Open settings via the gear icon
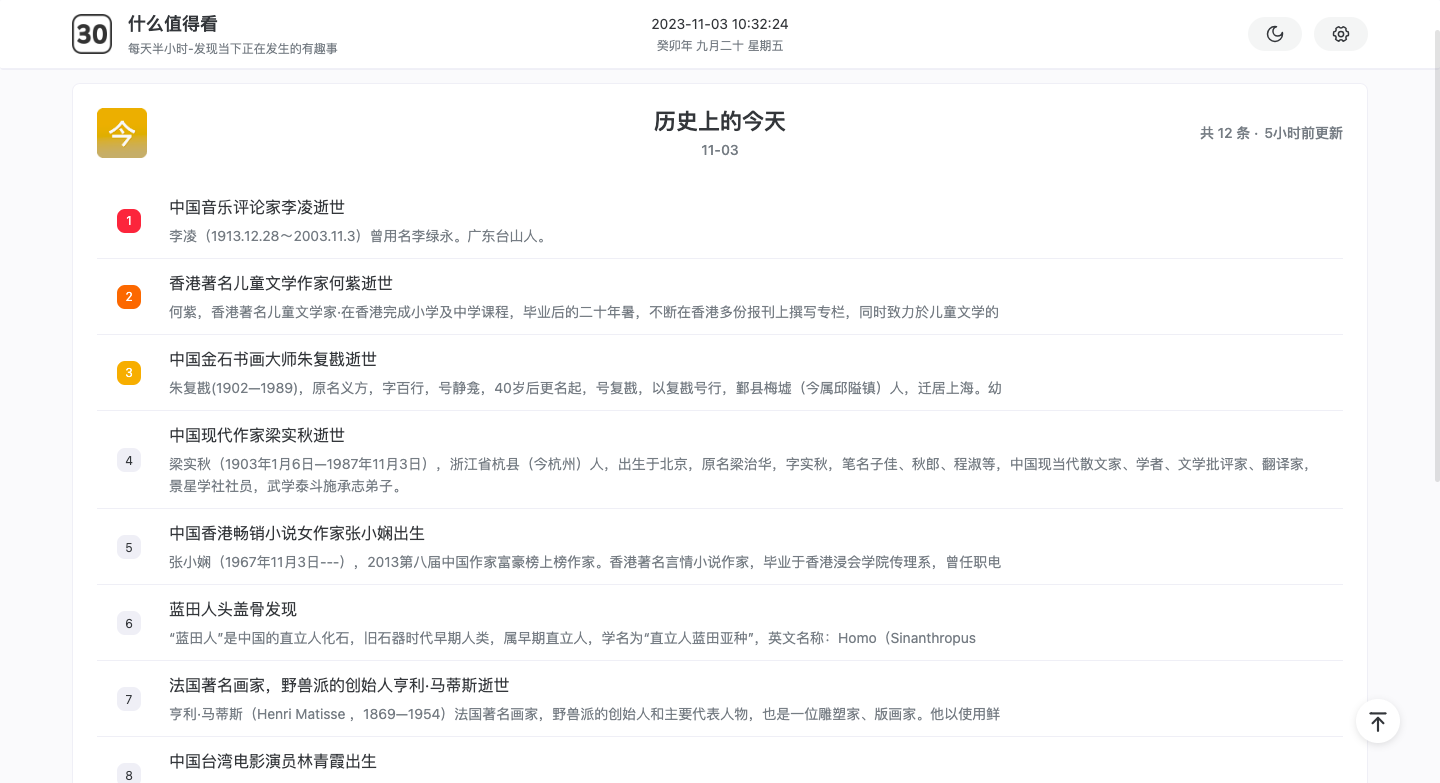1440x783 pixels. 1340,33
